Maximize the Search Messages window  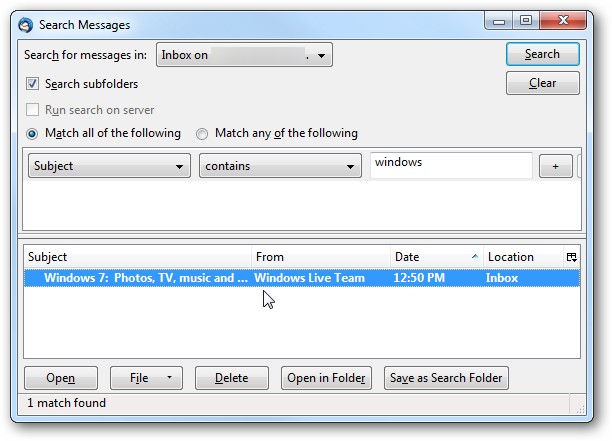click(x=526, y=21)
